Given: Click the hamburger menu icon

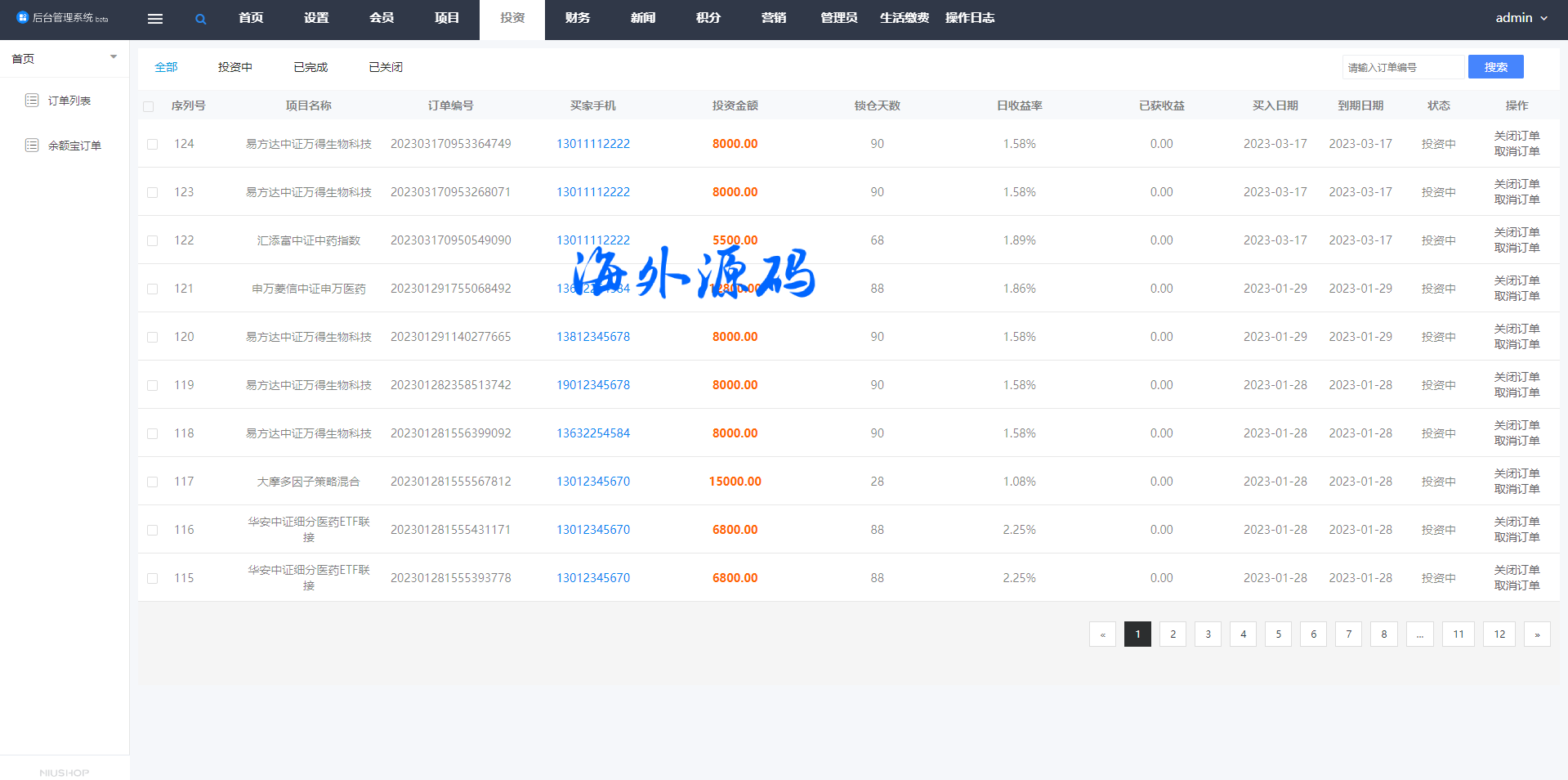Looking at the screenshot, I should point(154,19).
